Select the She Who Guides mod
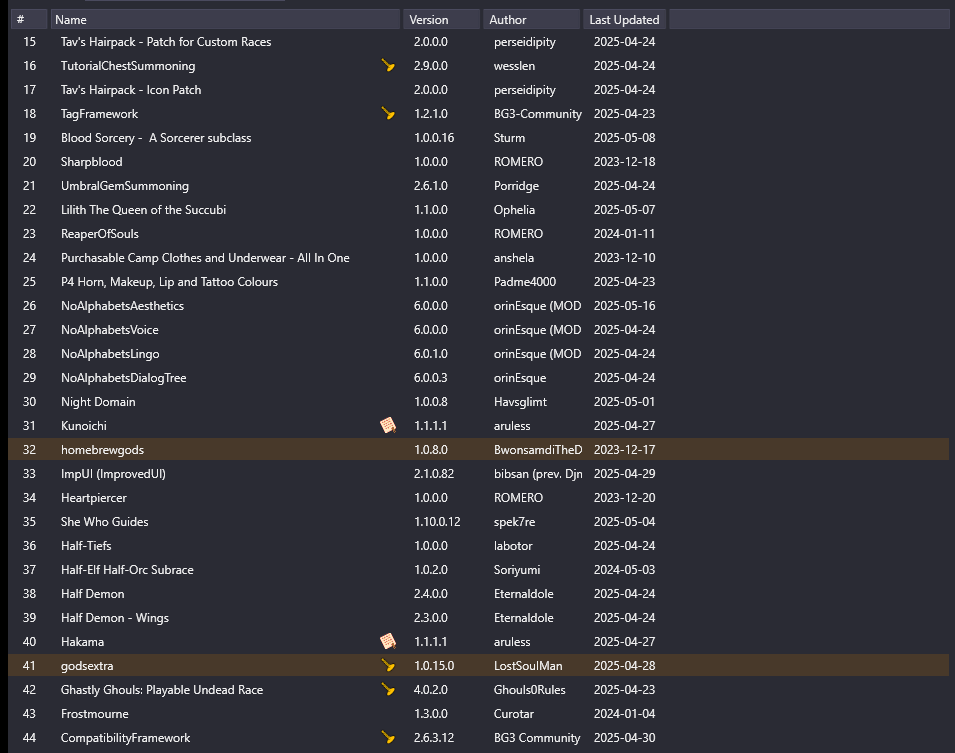Viewport: 955px width, 753px height. point(105,521)
